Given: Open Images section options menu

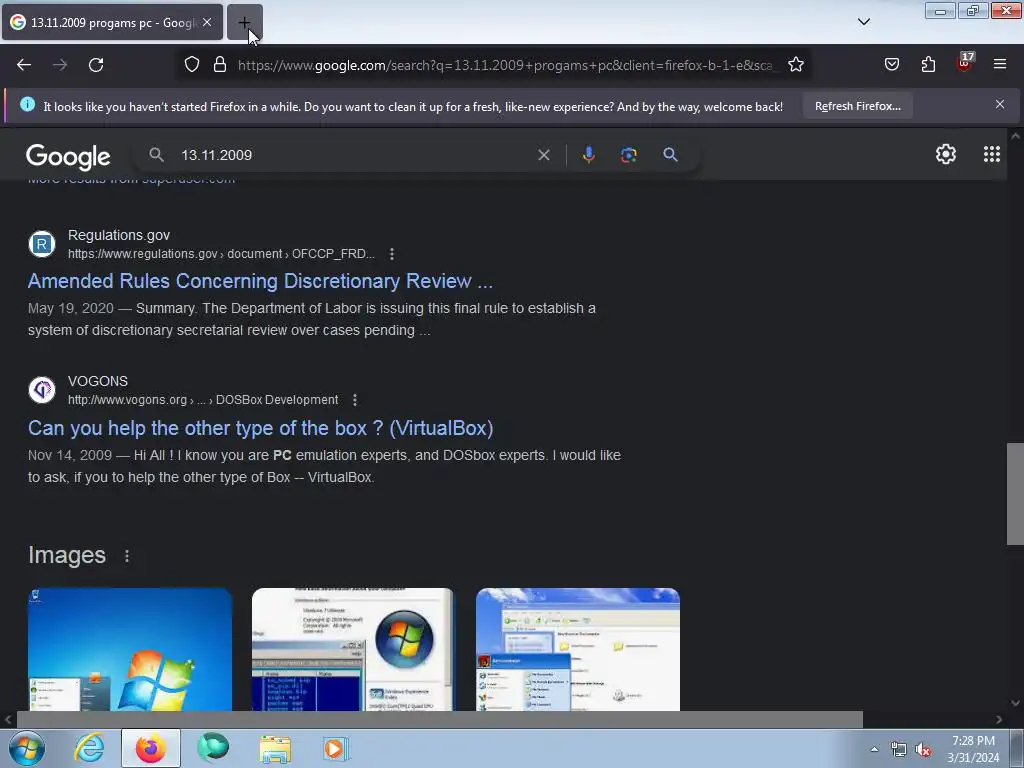Looking at the screenshot, I should [x=127, y=556].
